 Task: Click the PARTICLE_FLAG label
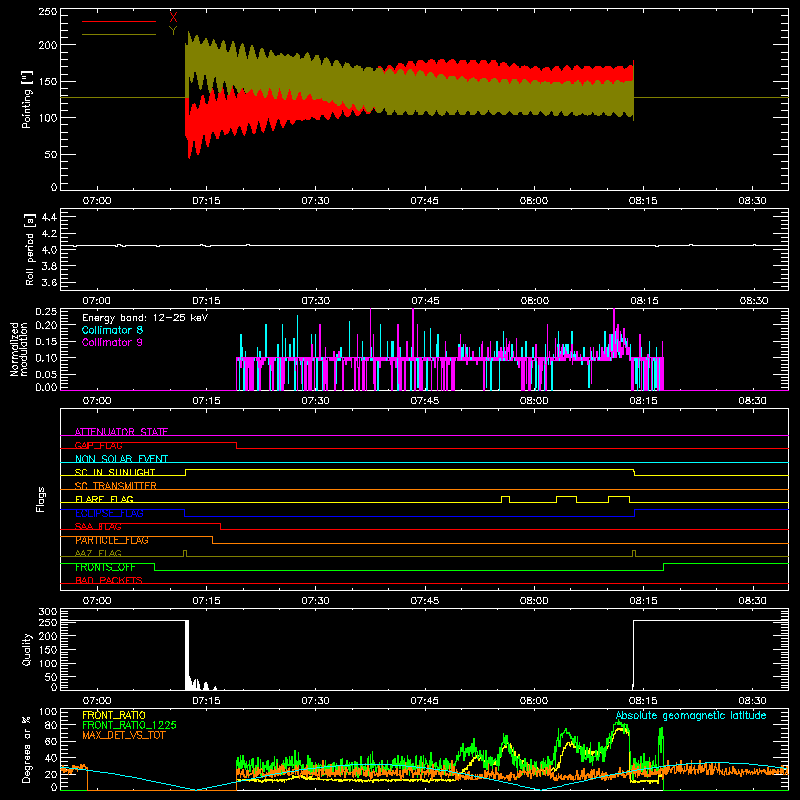[112, 540]
